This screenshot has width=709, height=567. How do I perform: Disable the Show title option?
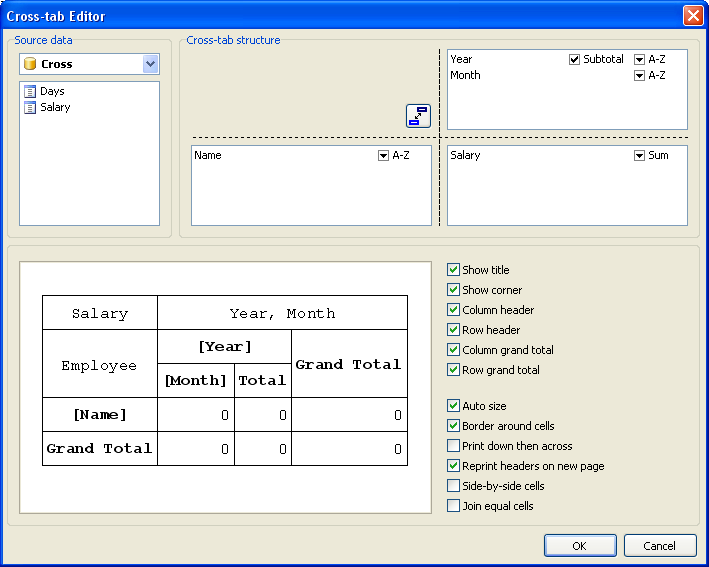[454, 270]
